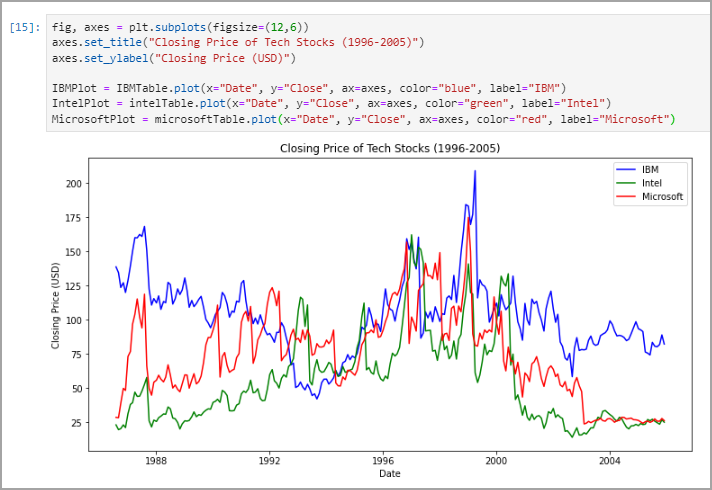This screenshot has width=712, height=490.
Task: Click the axes.set_ylabel code line
Action: pyautogui.click(x=174, y=58)
